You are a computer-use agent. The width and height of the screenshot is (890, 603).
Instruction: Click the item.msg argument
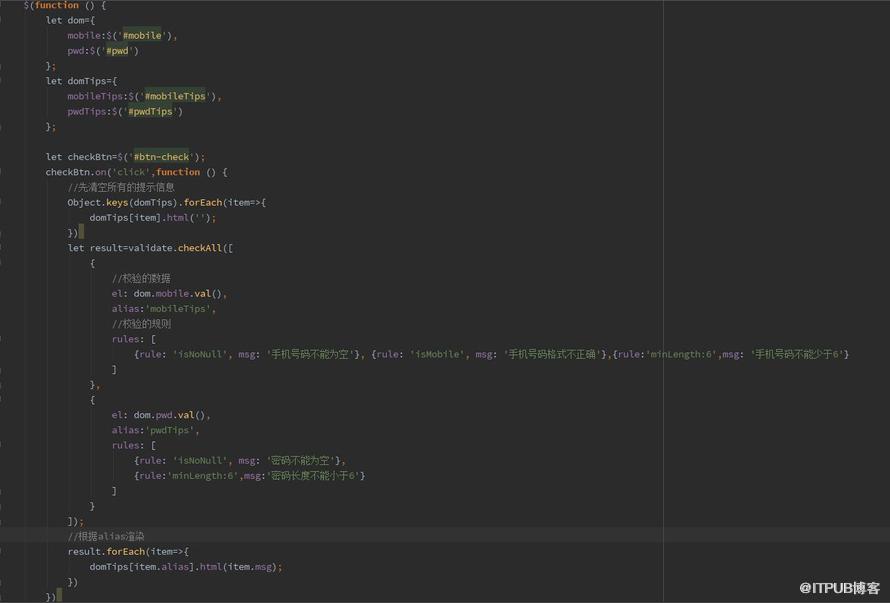click(250, 567)
